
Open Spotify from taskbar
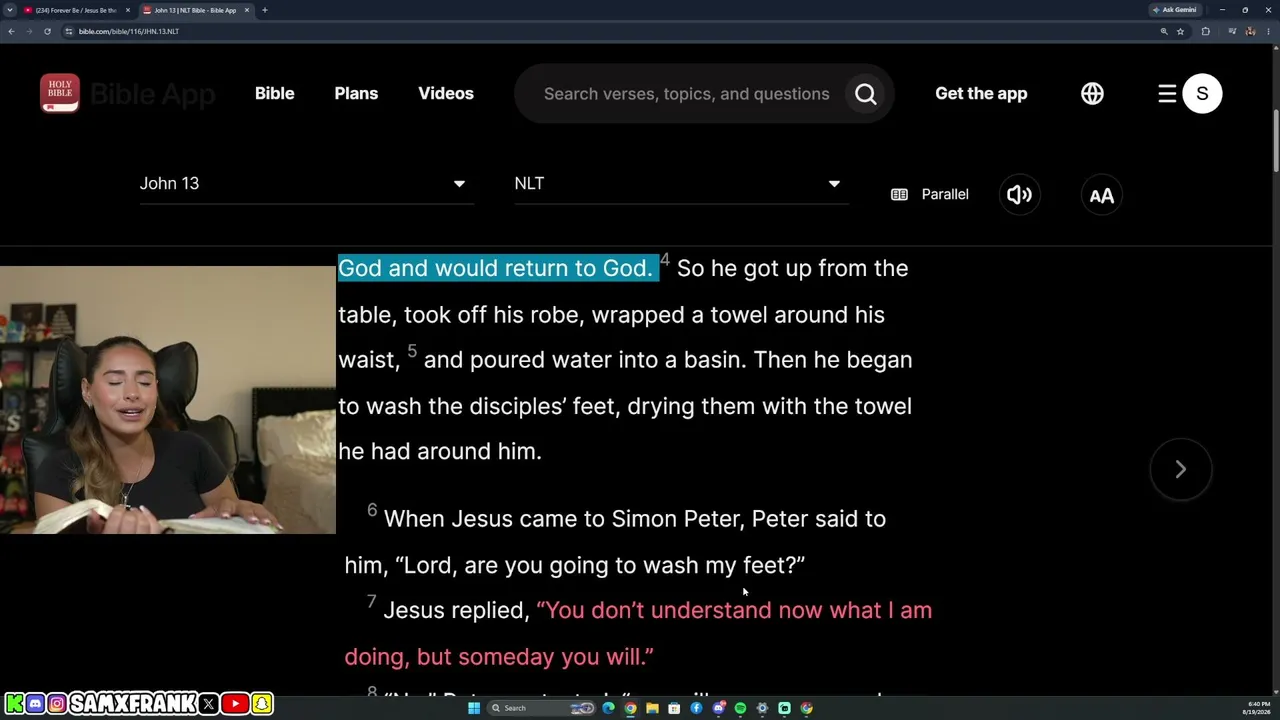(740, 708)
